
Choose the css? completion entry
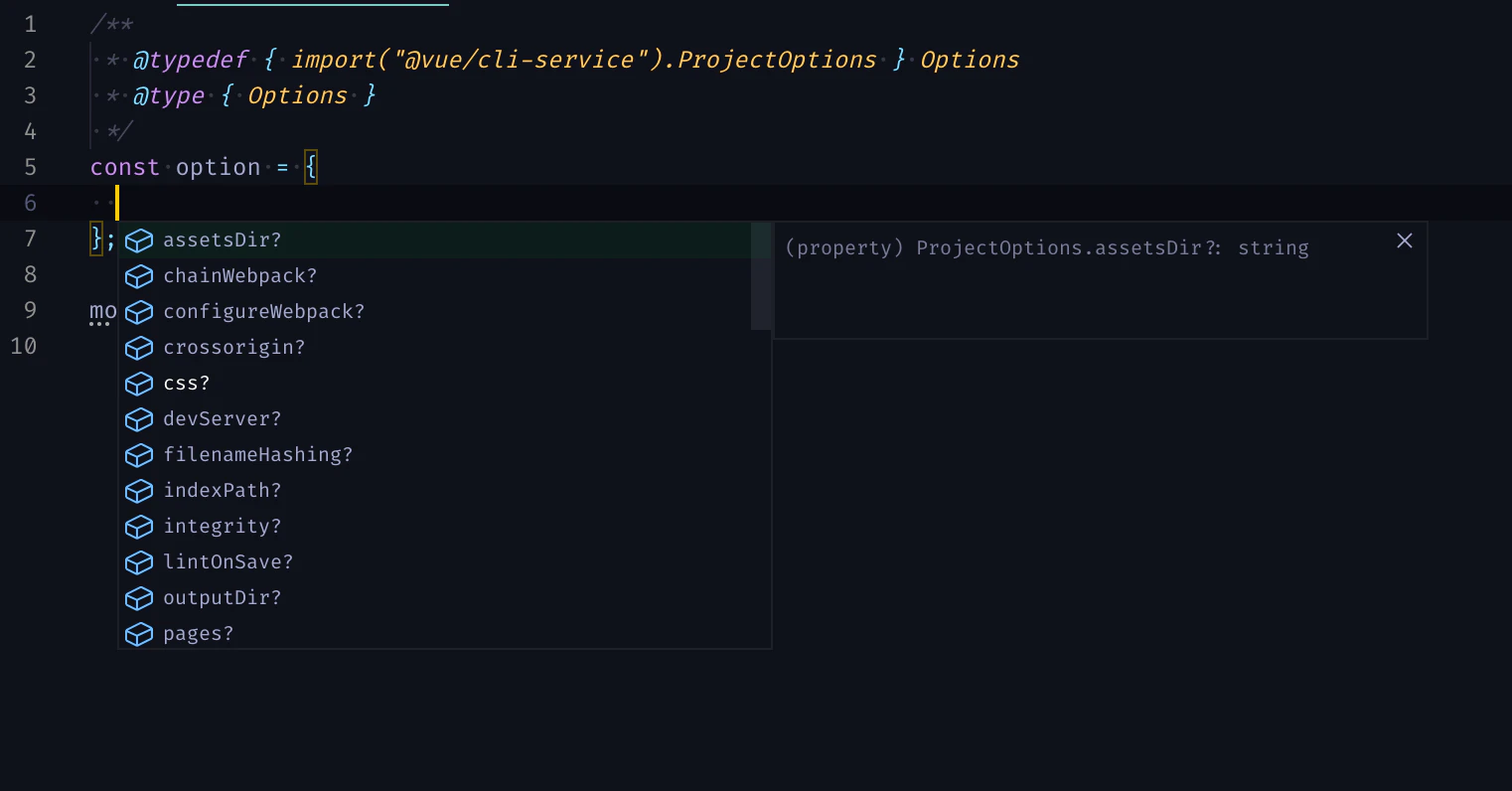(445, 384)
